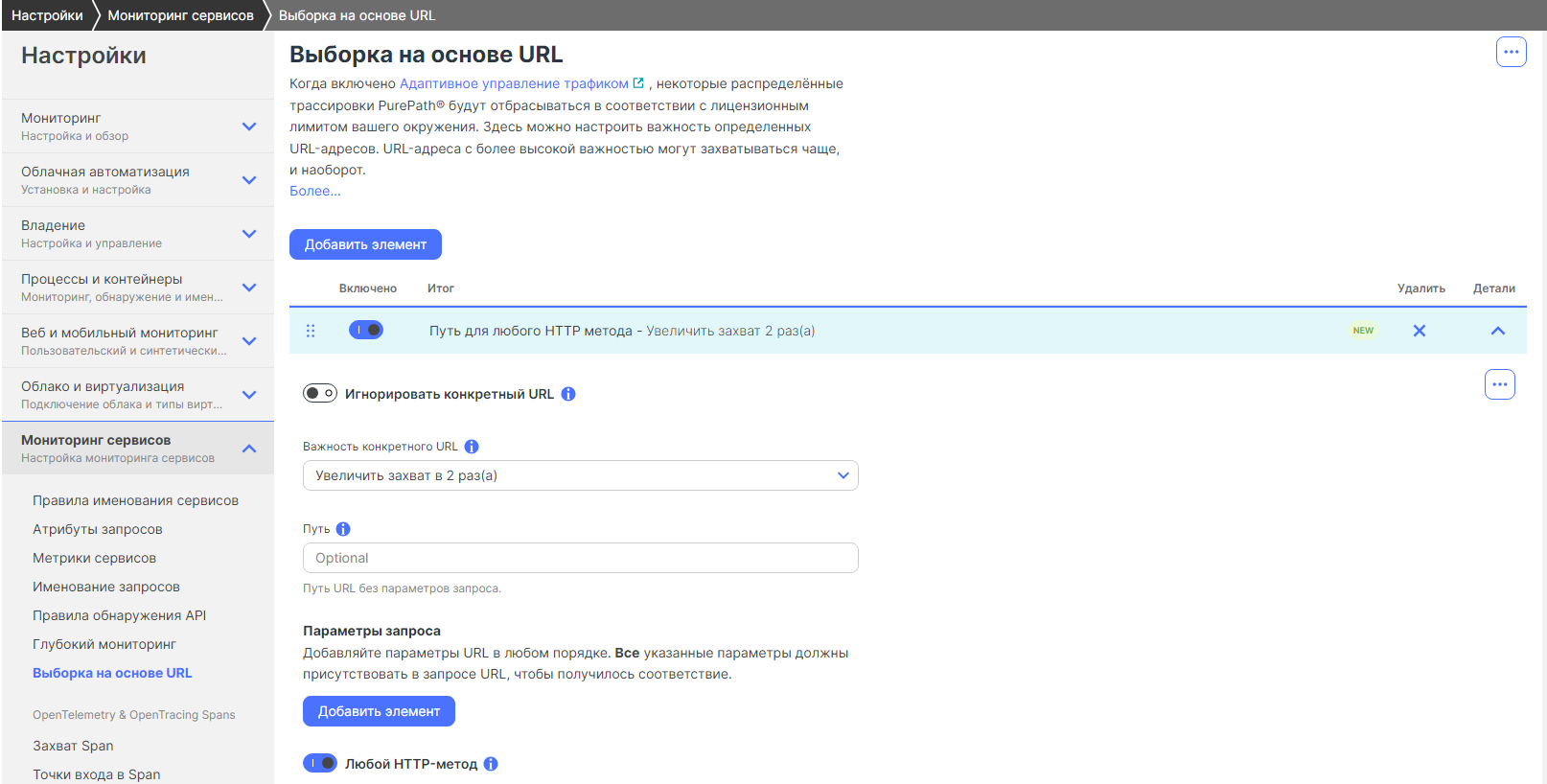Disable the Любой HTTP-метод toggle
Image resolution: width=1547 pixels, height=784 pixels.
click(320, 763)
